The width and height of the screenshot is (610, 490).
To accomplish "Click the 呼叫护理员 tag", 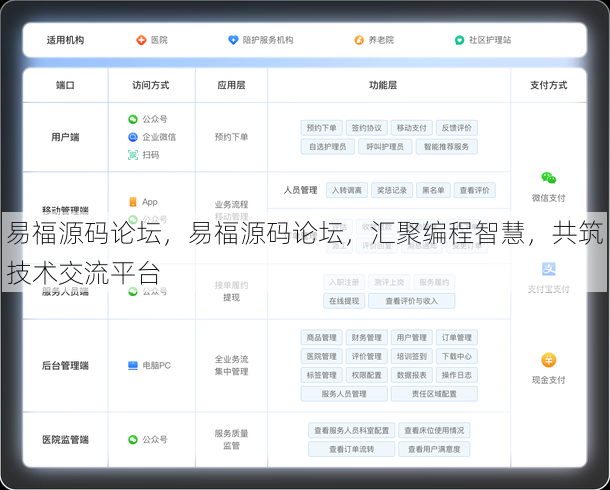I will pos(385,147).
